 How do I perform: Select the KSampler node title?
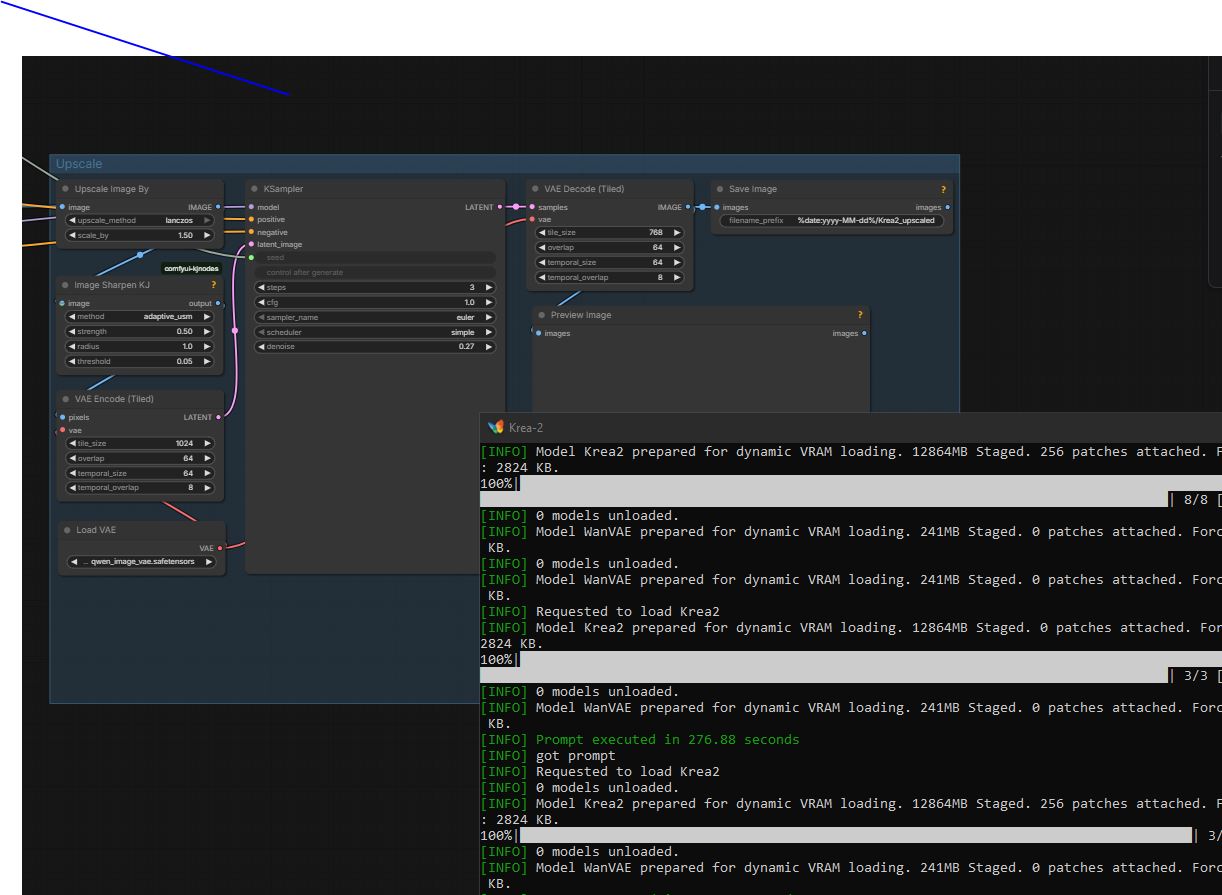283,189
